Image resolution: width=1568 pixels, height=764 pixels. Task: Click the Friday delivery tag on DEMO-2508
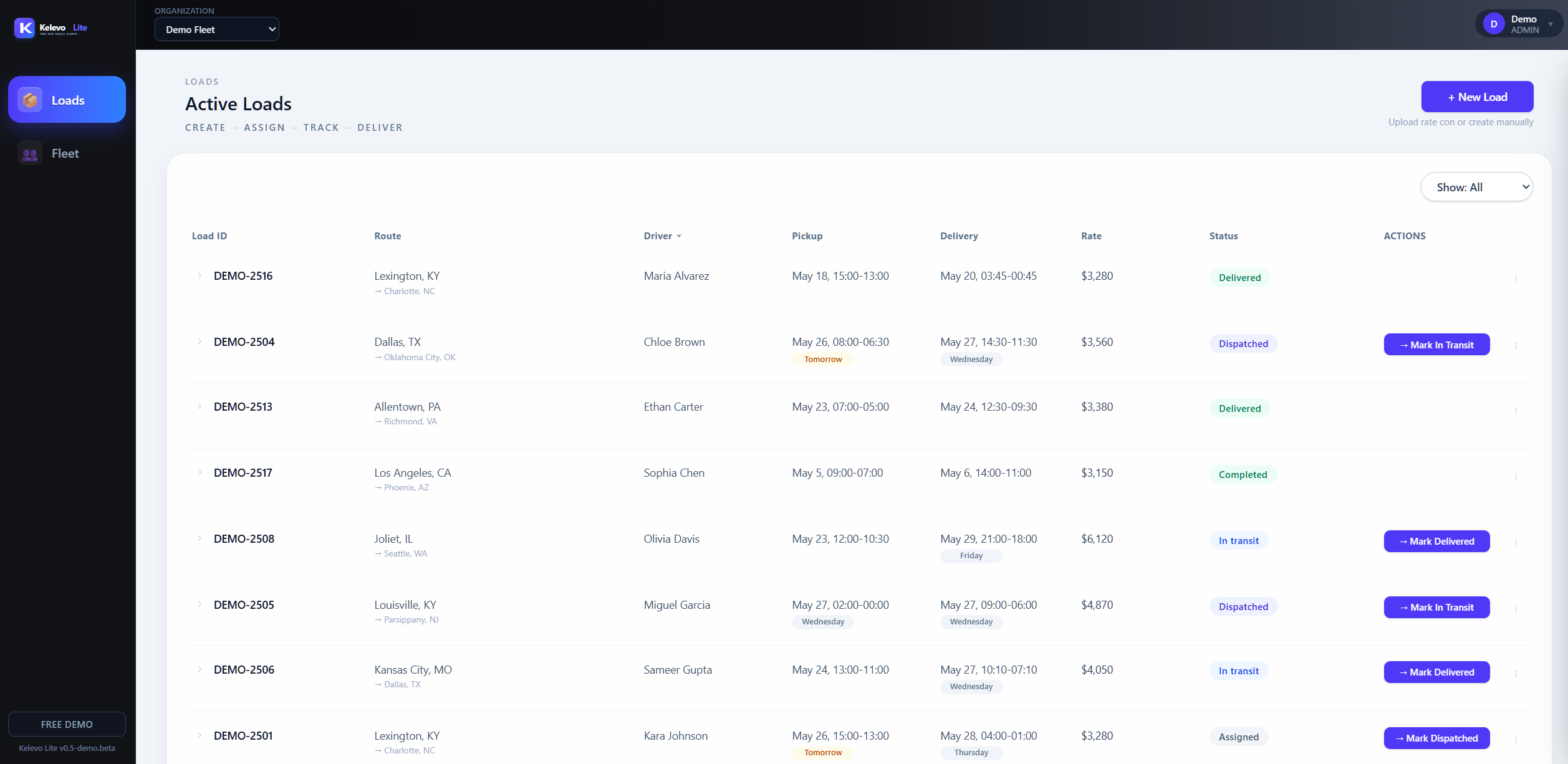pyautogui.click(x=971, y=556)
